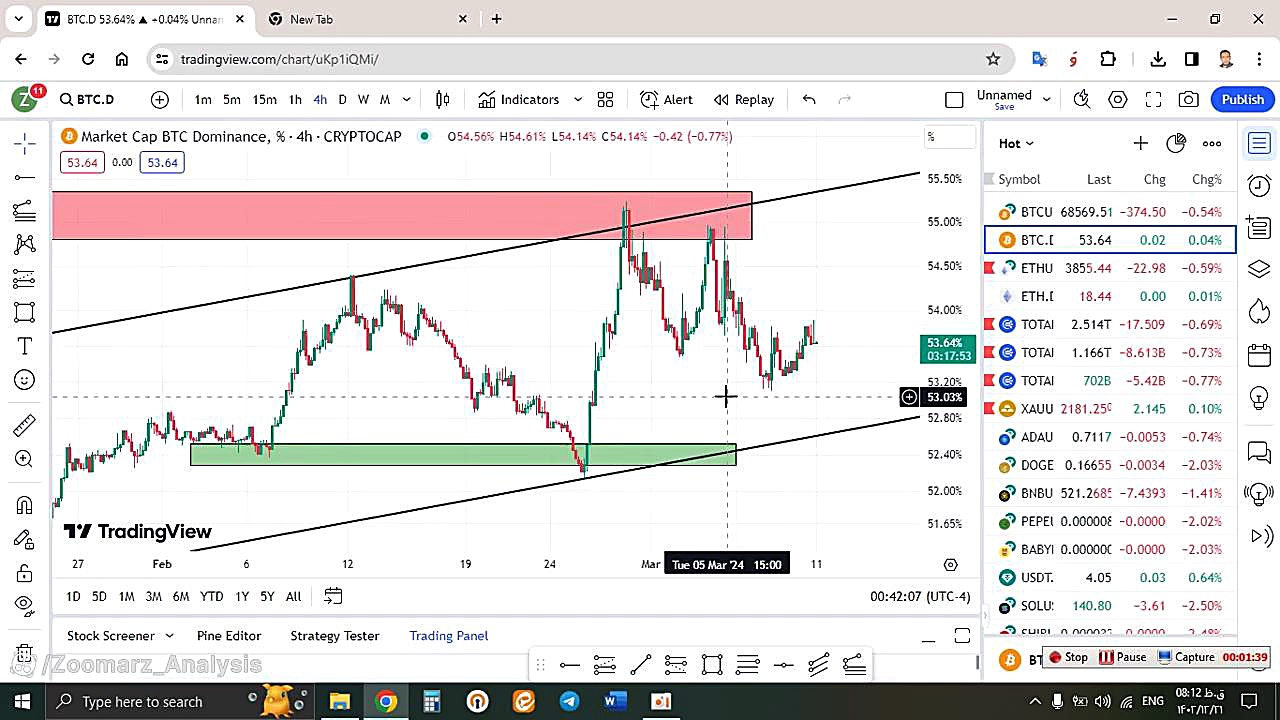Open the hotlists flame sidebar icon
Viewport: 1280px width, 720px height.
1259,311
